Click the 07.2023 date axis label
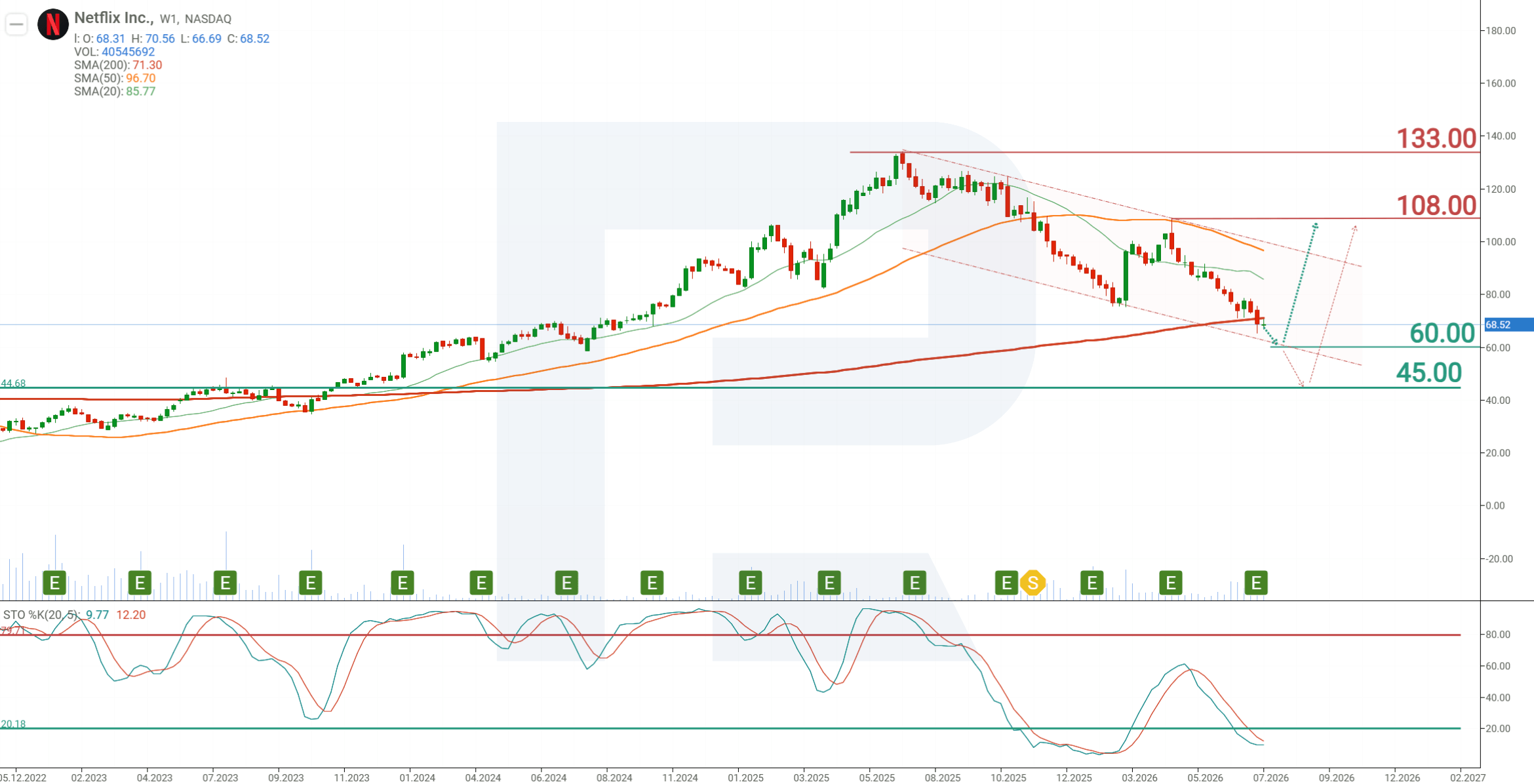The height and width of the screenshot is (784, 1534). [x=220, y=777]
